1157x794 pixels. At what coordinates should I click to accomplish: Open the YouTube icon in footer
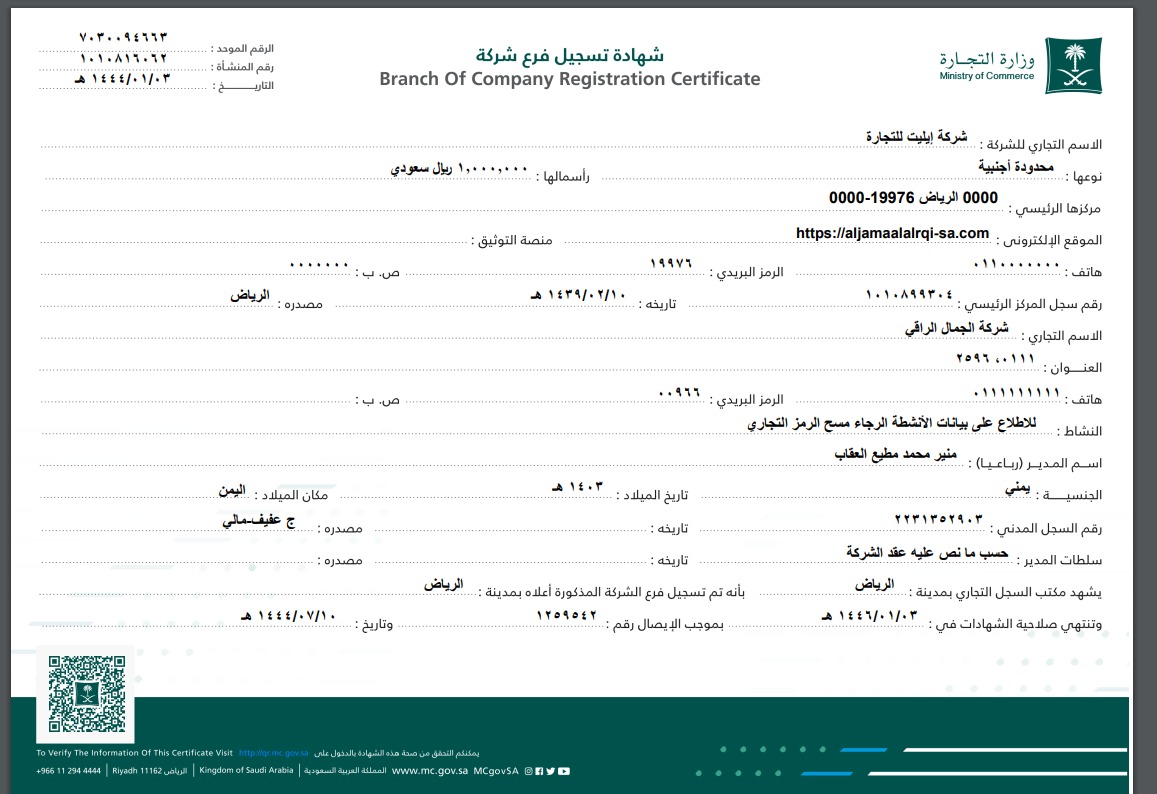pos(564,771)
